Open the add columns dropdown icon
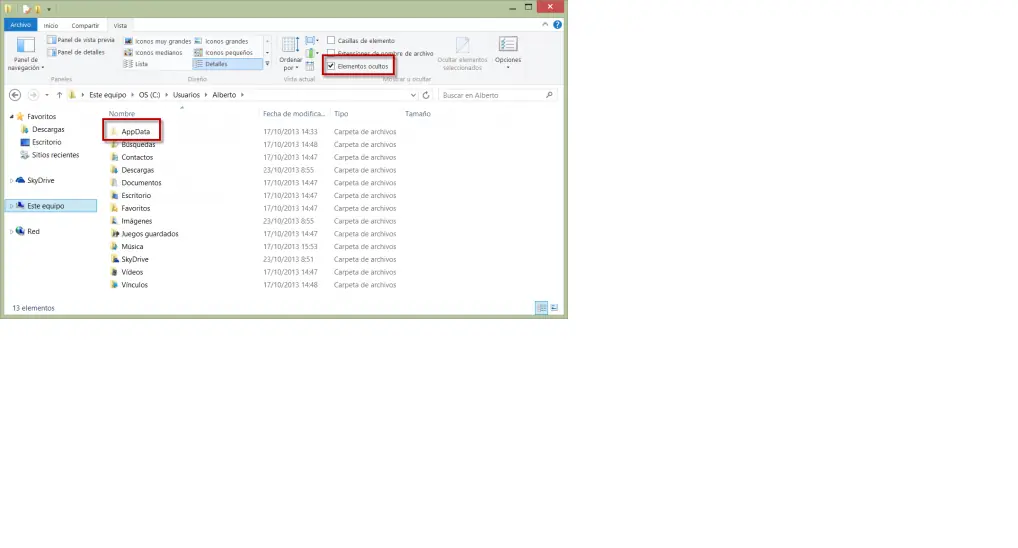The image size is (1018, 548). [312, 53]
